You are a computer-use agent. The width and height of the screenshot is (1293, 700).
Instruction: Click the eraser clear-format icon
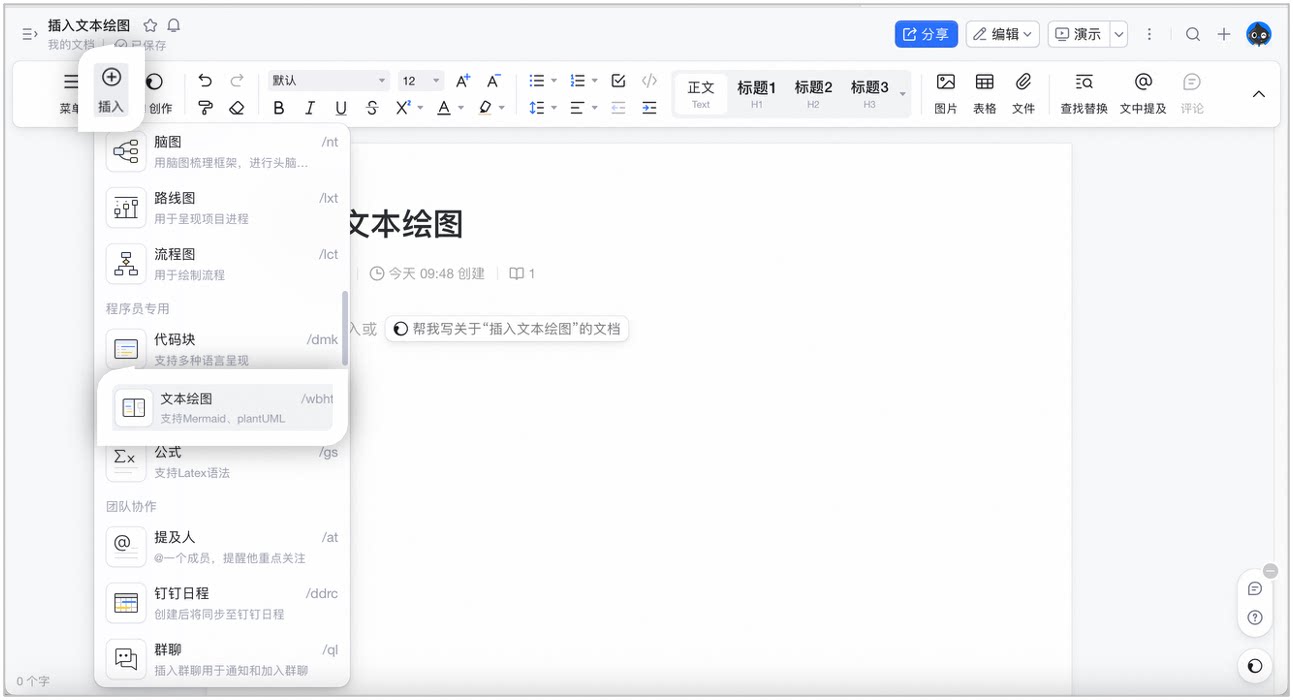237,108
